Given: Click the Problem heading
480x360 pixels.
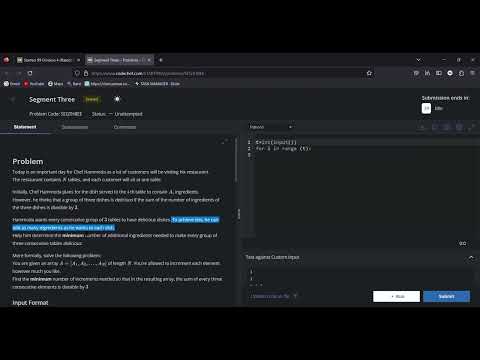Looking at the screenshot, I should (x=28, y=162).
